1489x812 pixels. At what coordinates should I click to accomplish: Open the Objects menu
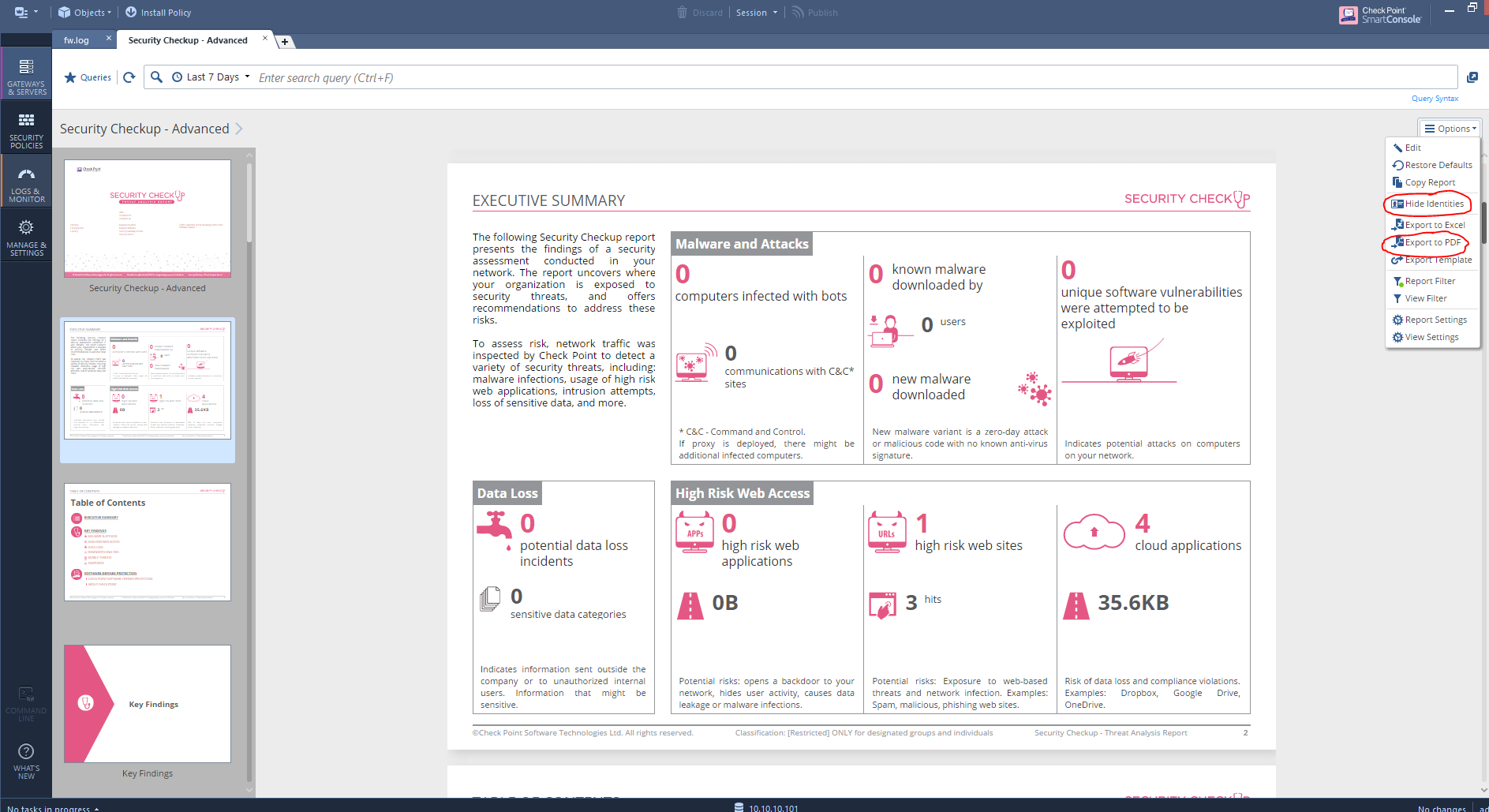[85, 13]
